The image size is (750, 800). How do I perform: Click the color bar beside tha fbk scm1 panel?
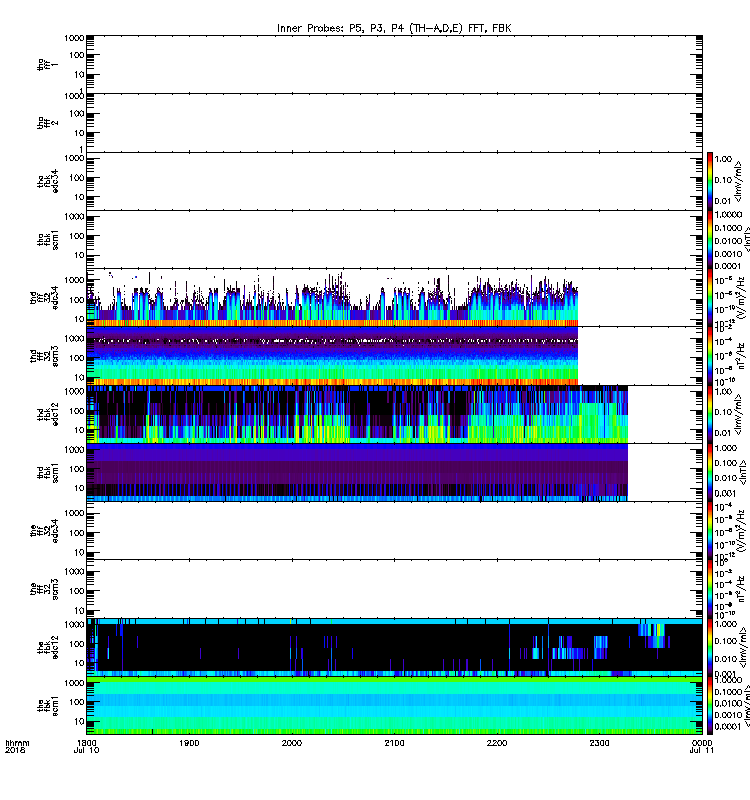(x=710, y=239)
